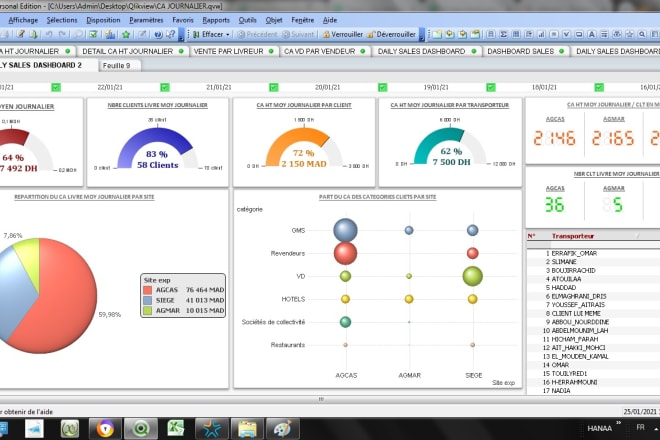Viewport: 660px width, 440px height.
Task: Open the Objet menu
Action: pyautogui.click(x=274, y=20)
